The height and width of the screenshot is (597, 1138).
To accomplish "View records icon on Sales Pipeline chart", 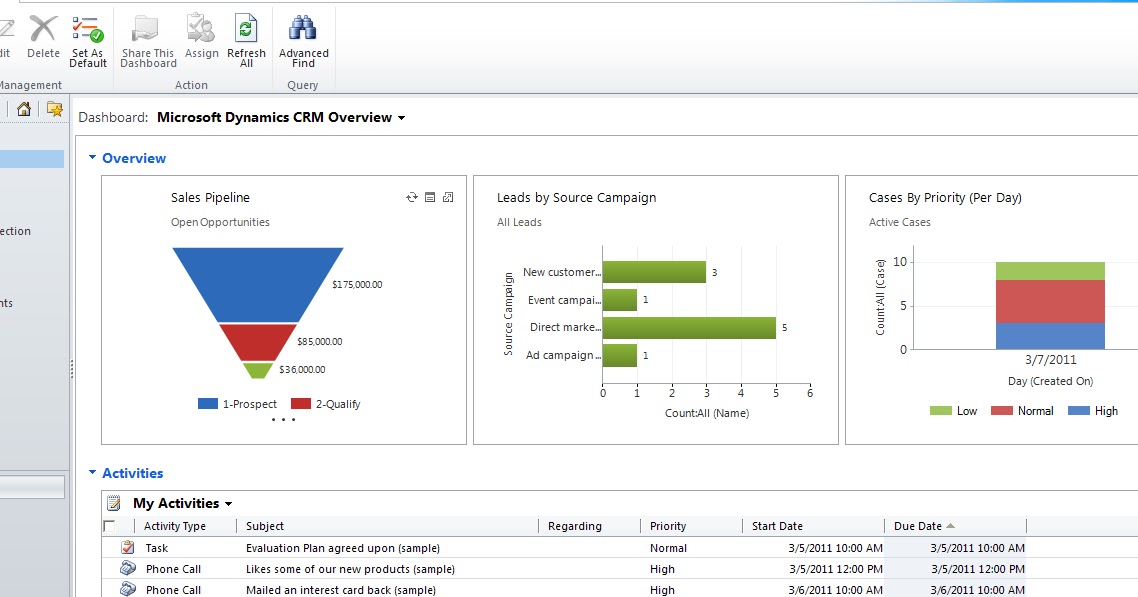I will tap(430, 197).
